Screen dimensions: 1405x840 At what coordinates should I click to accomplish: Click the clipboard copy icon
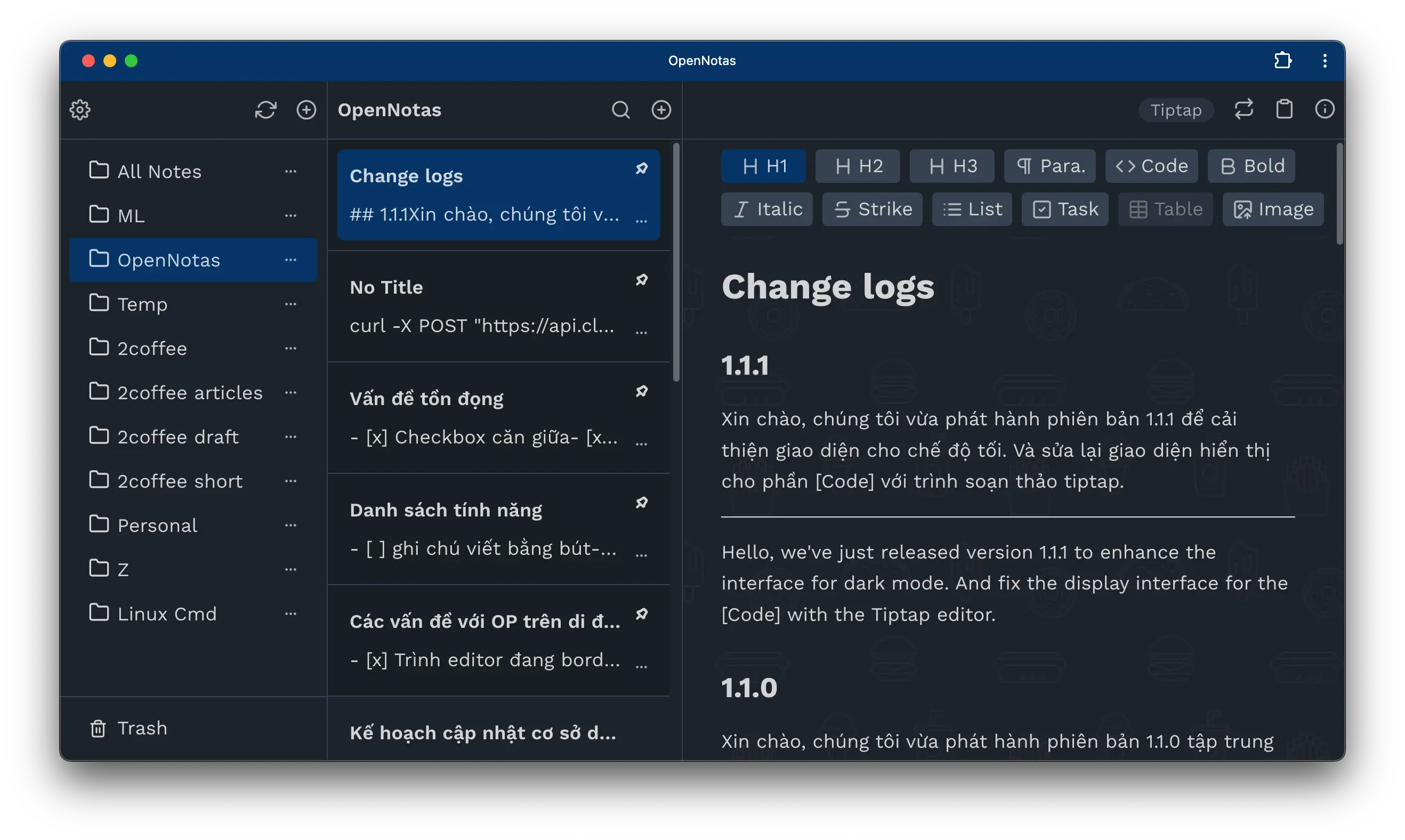point(1284,109)
